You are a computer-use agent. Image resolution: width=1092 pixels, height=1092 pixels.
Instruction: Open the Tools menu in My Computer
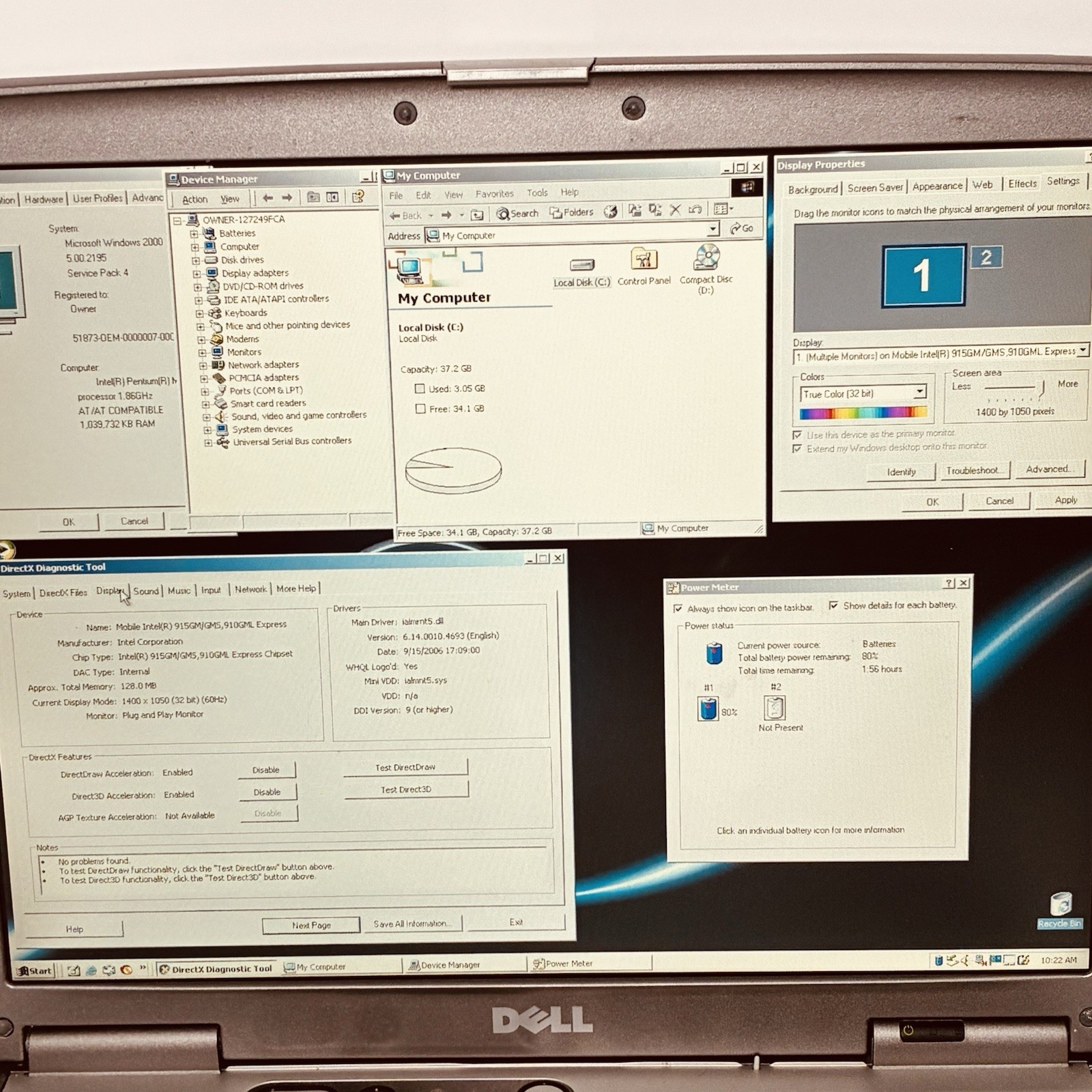[x=537, y=193]
